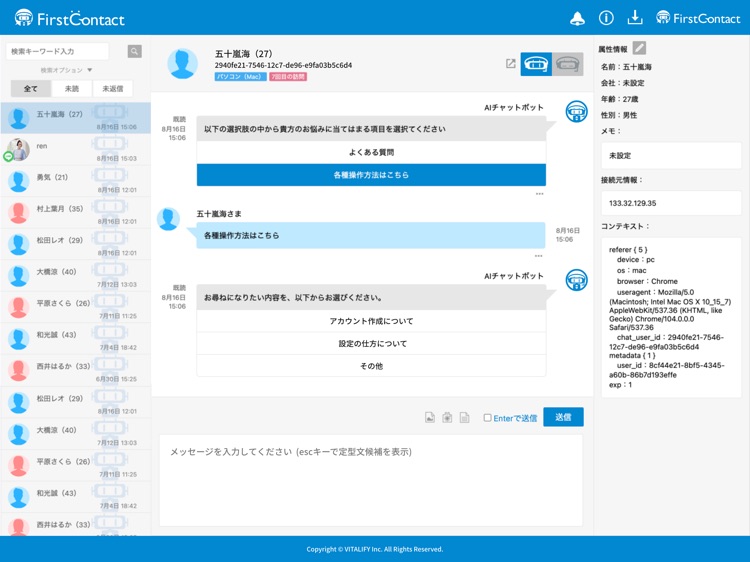Select the IP address 133.32.129.35
The image size is (750, 562).
[x=632, y=203]
